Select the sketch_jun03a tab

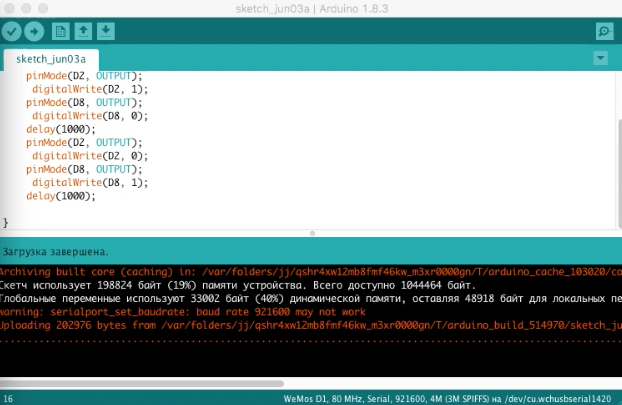pos(51,59)
